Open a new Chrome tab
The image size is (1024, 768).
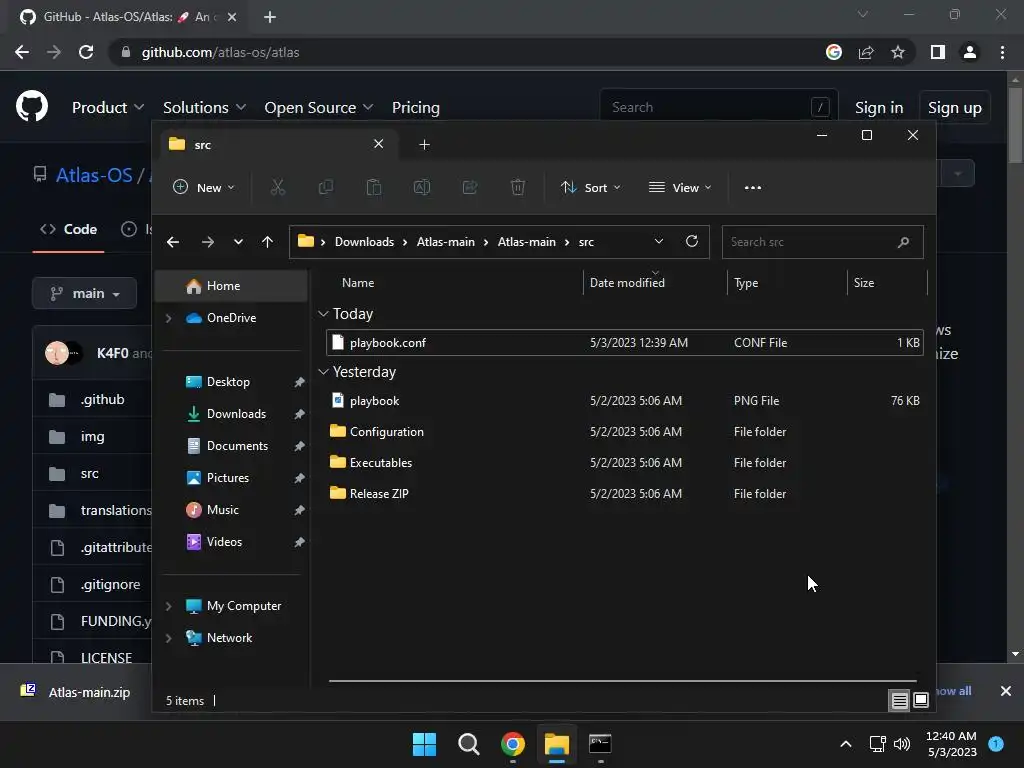(x=270, y=17)
